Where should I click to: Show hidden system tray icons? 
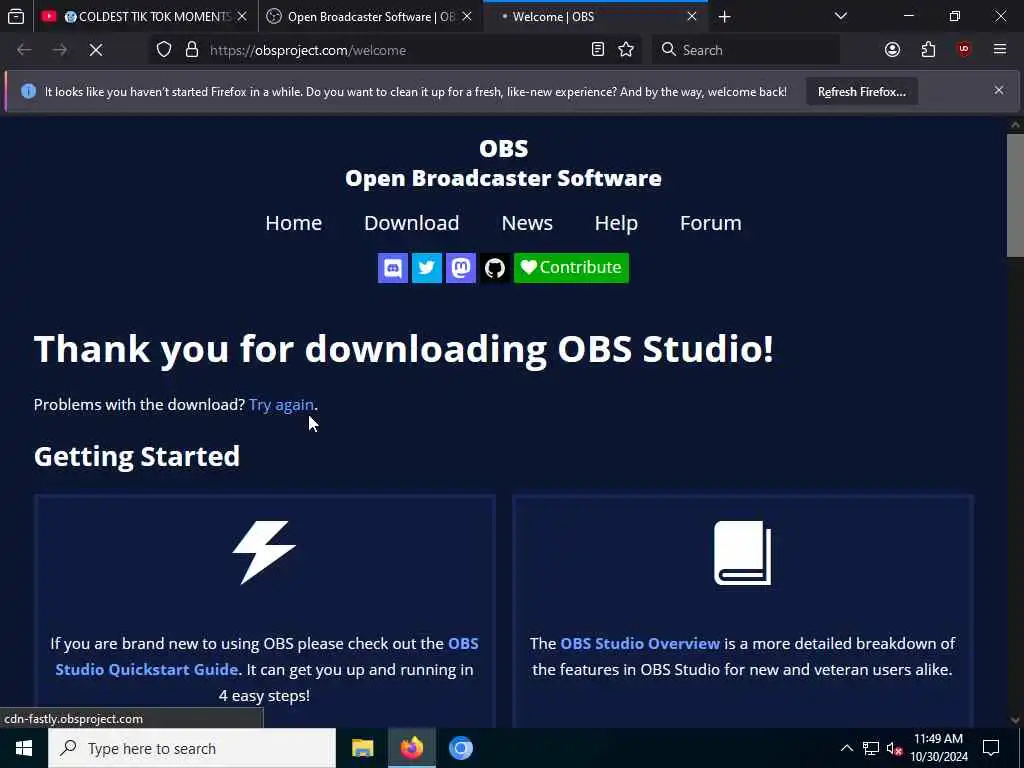click(x=846, y=748)
